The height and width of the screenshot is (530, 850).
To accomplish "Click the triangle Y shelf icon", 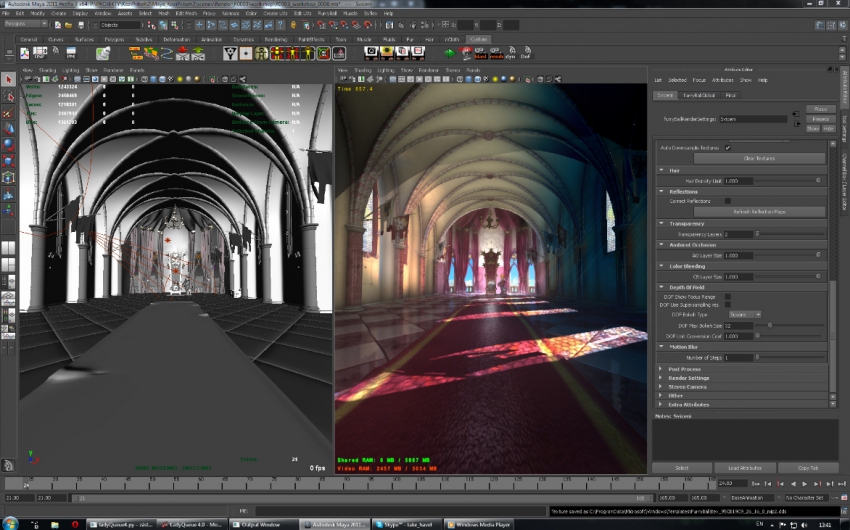I will pyautogui.click(x=230, y=53).
